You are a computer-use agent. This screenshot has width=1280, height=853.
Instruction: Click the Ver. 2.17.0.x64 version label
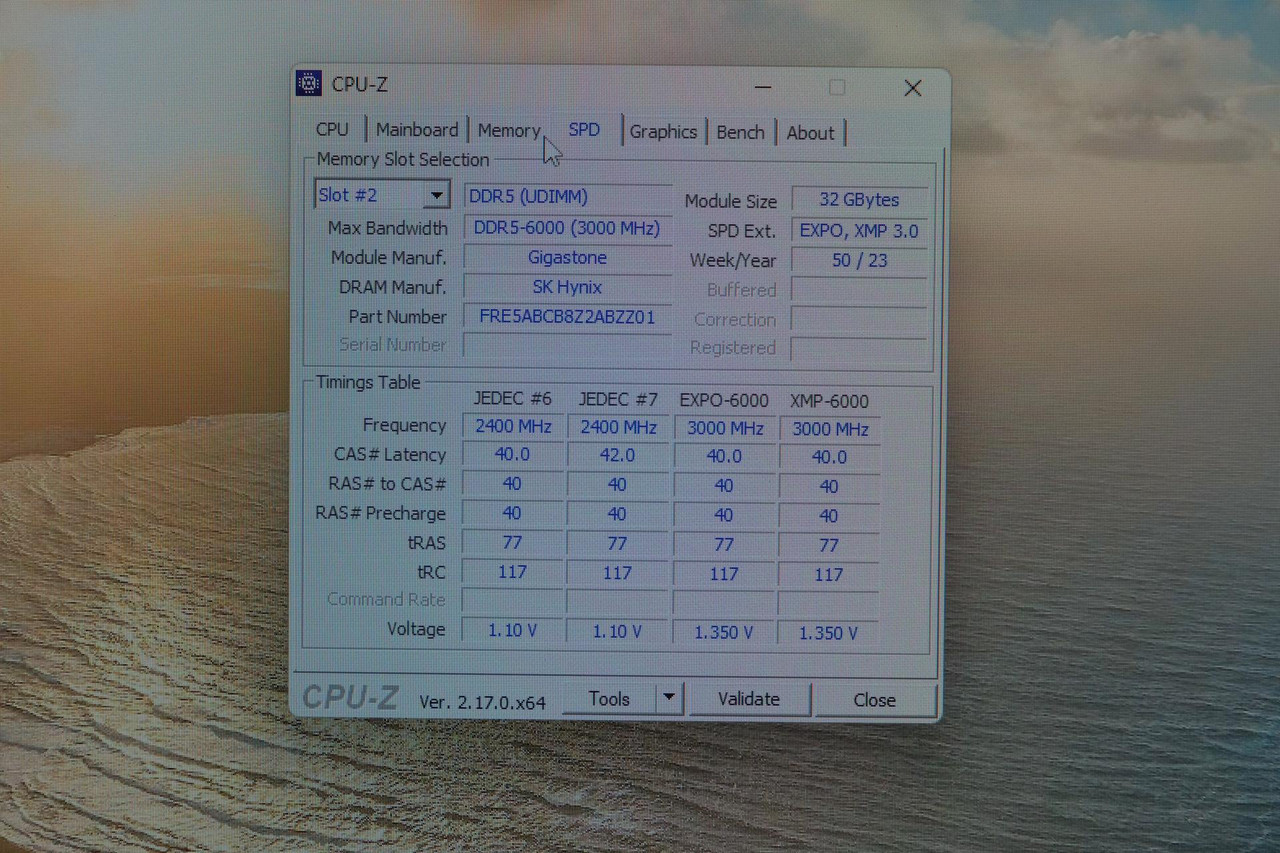[x=482, y=702]
